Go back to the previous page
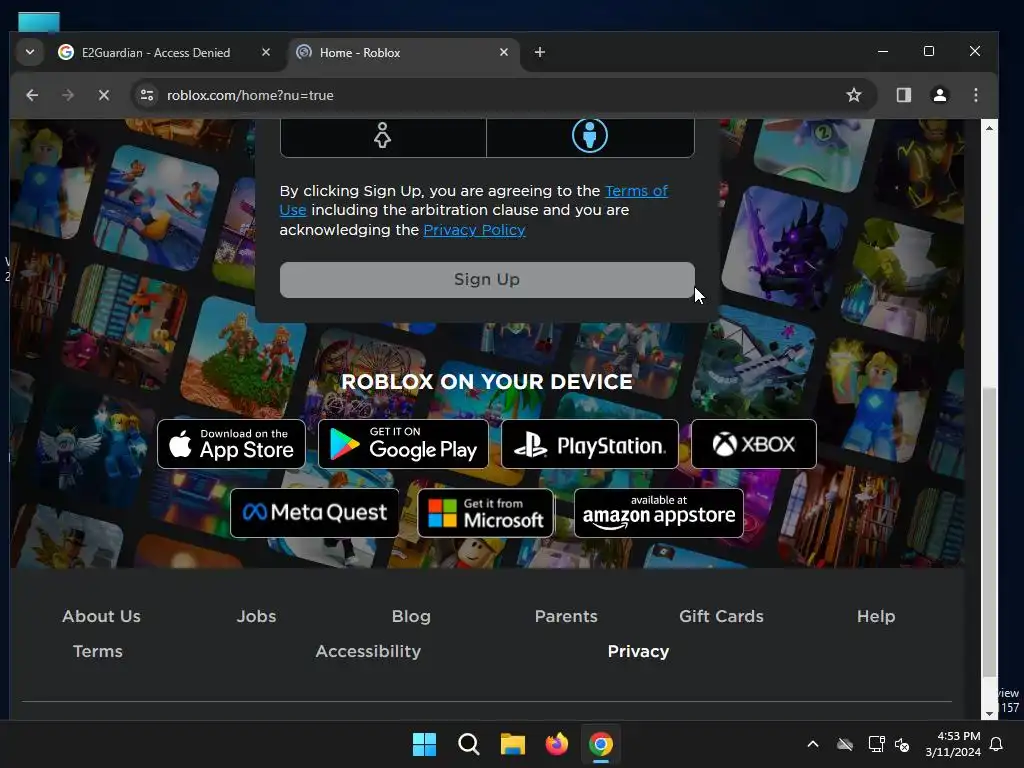This screenshot has width=1024, height=768. point(32,95)
